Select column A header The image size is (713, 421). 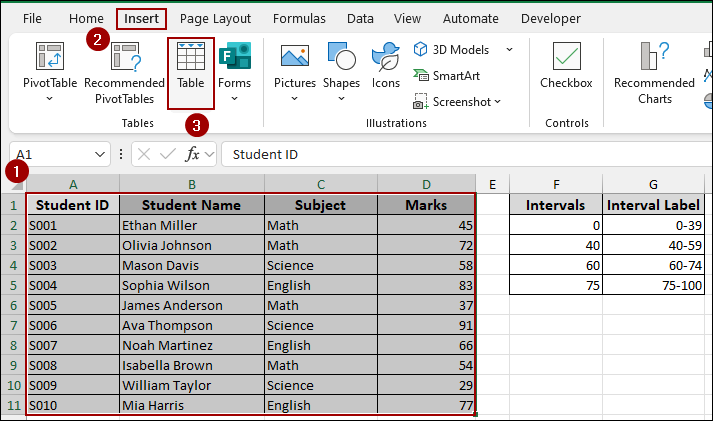tap(73, 185)
